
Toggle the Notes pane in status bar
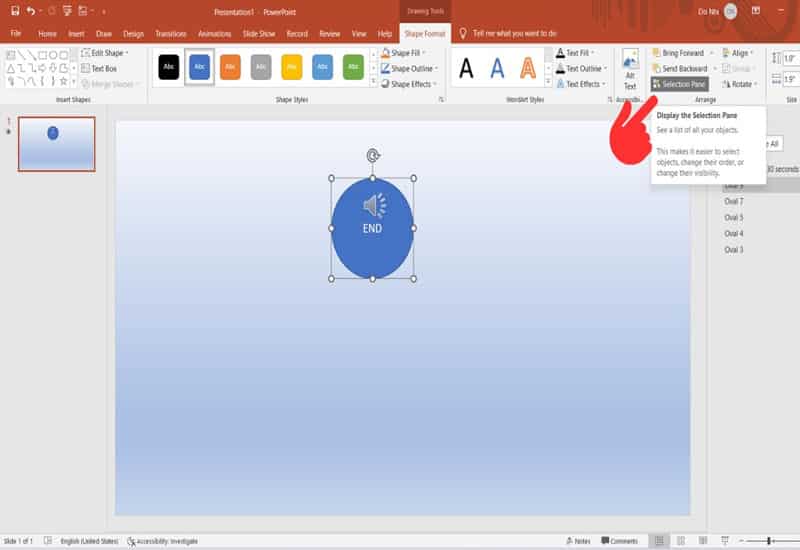(x=577, y=541)
